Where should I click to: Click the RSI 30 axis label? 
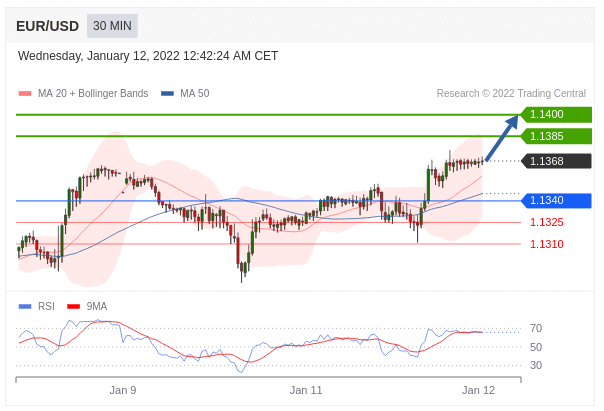click(x=536, y=365)
